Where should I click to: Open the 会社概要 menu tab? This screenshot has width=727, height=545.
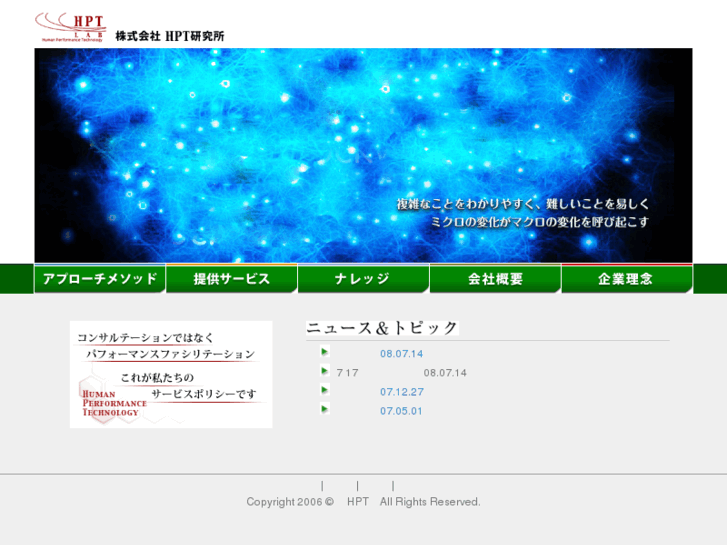(495, 278)
